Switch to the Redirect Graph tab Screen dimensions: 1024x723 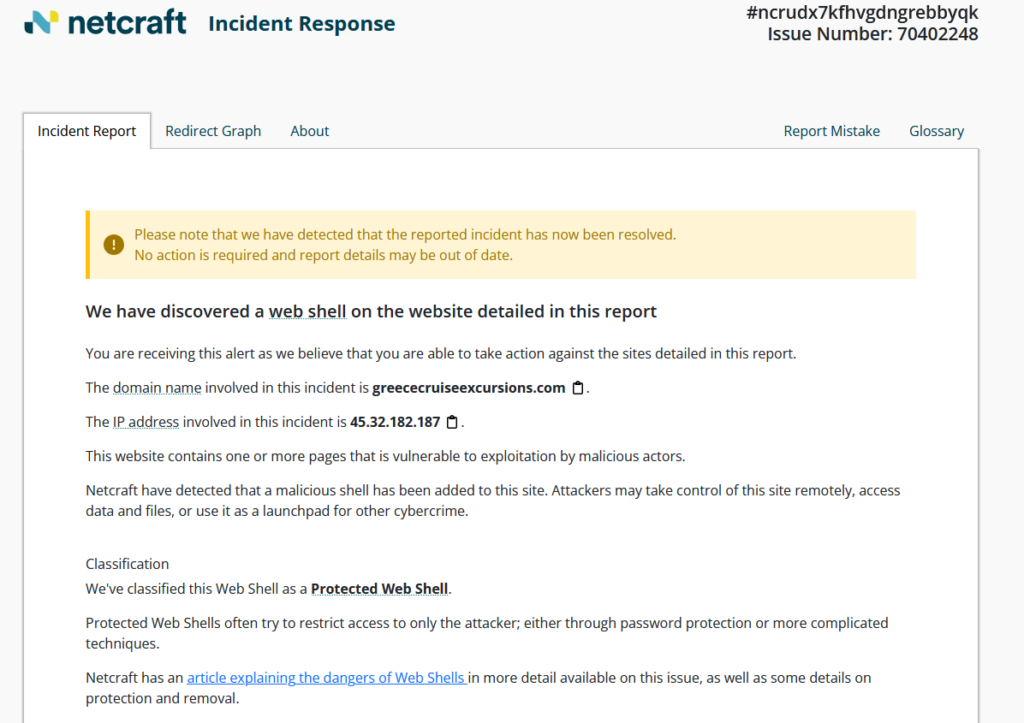point(213,131)
